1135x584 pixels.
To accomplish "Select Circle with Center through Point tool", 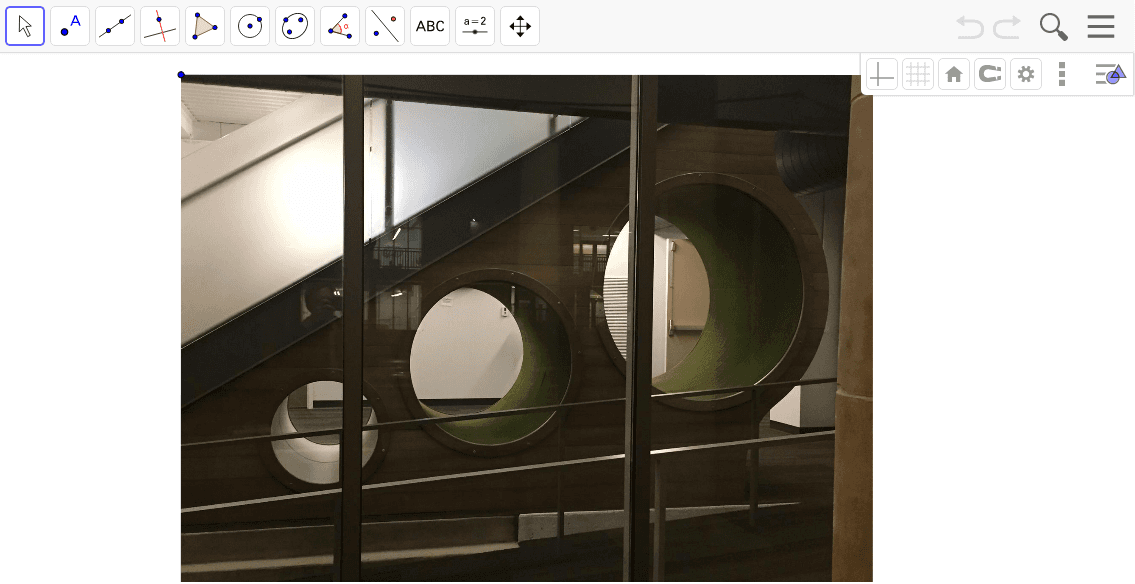I will point(250,26).
